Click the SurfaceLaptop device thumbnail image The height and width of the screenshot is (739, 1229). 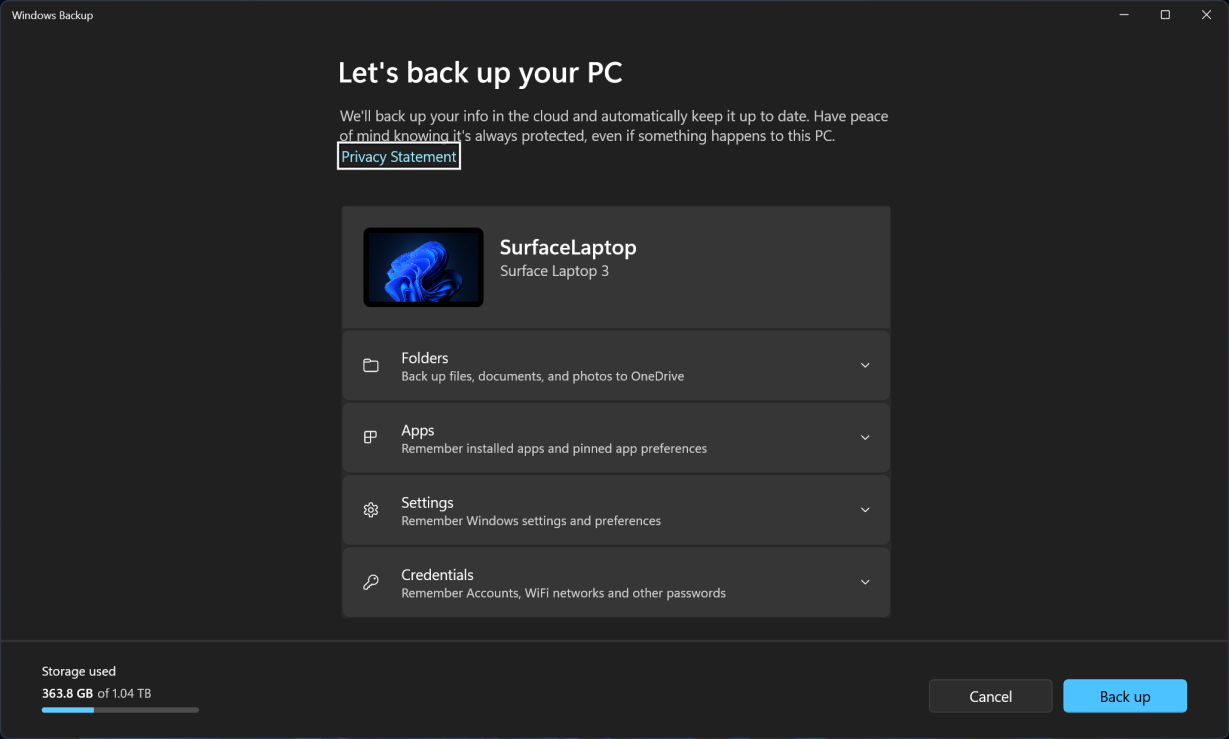tap(423, 267)
